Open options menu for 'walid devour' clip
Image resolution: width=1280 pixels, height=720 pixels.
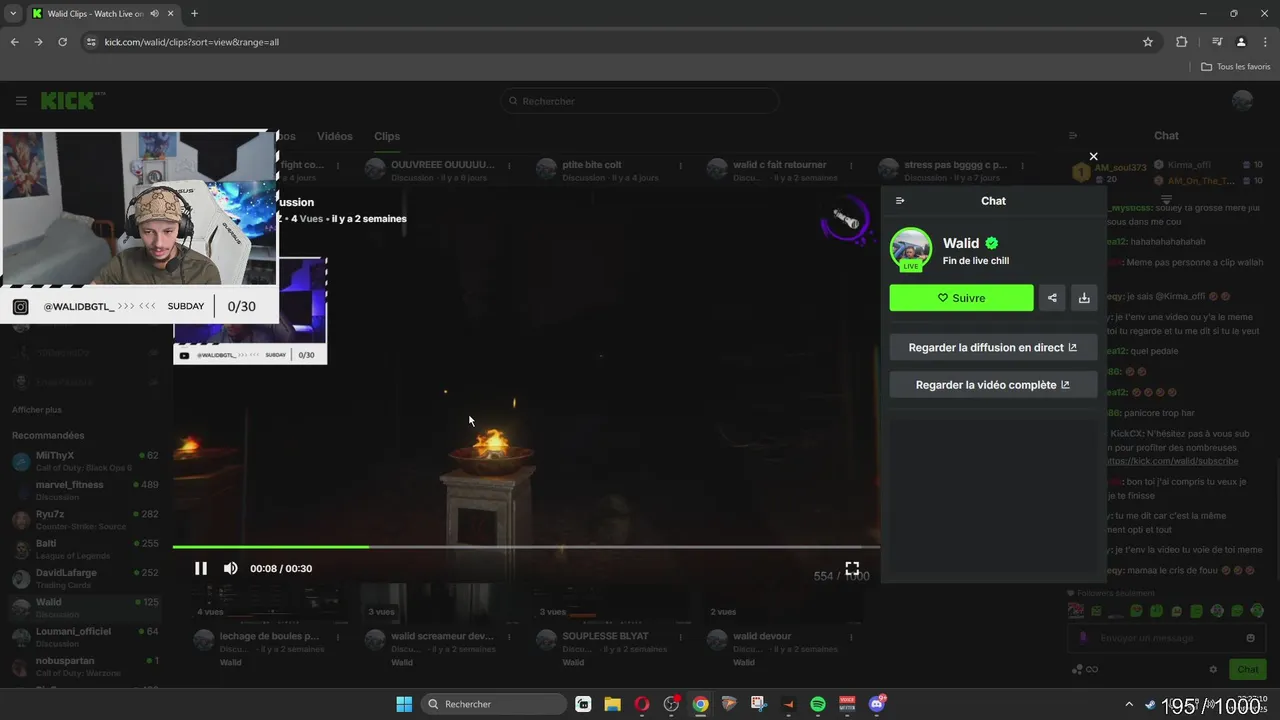coord(853,637)
